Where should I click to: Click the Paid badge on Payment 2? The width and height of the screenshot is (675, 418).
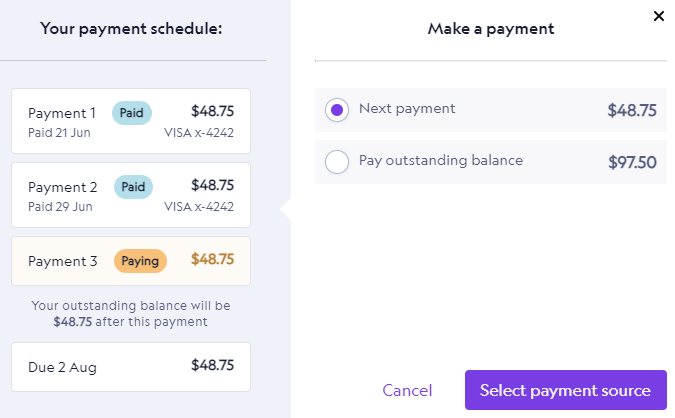(132, 186)
